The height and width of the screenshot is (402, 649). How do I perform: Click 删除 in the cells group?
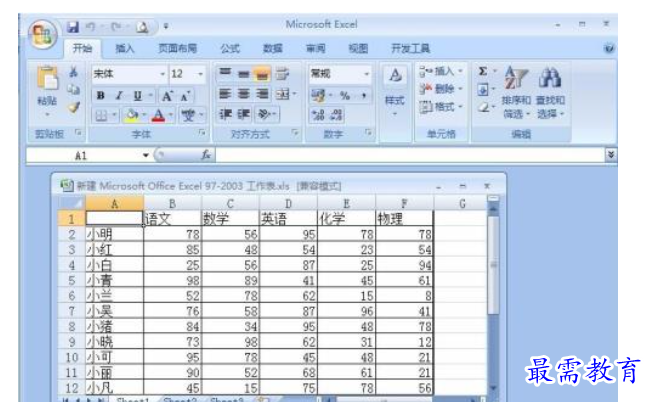[x=440, y=89]
